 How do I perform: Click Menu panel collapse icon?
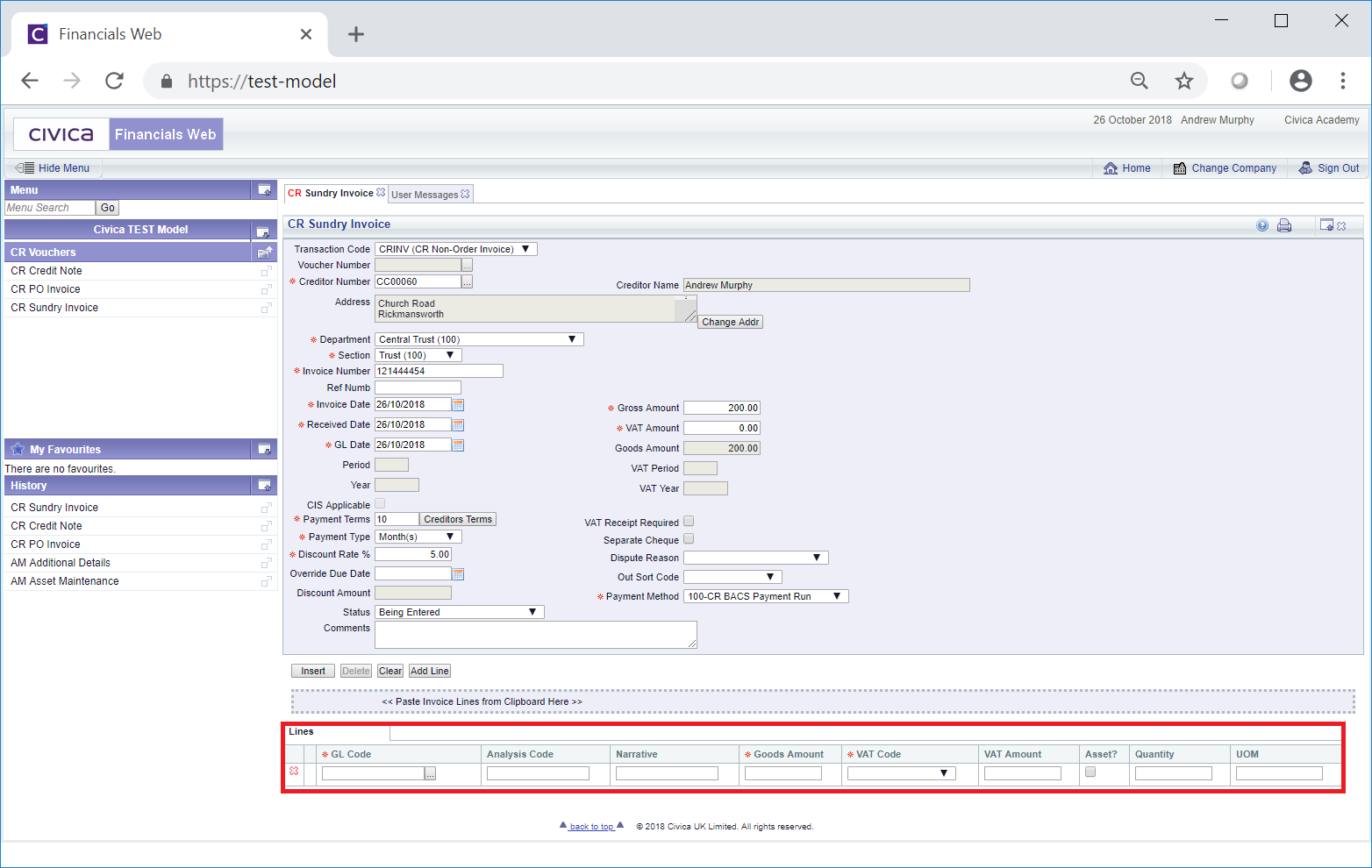(x=264, y=189)
